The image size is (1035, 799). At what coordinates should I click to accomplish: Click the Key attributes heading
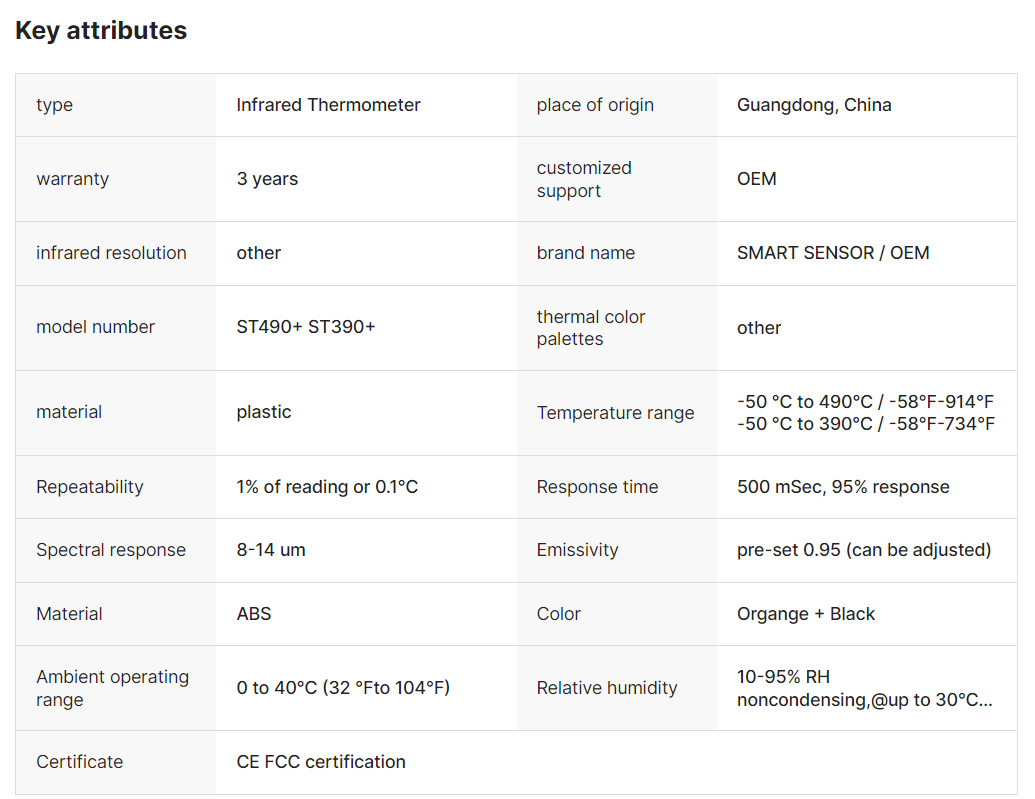pos(101,30)
